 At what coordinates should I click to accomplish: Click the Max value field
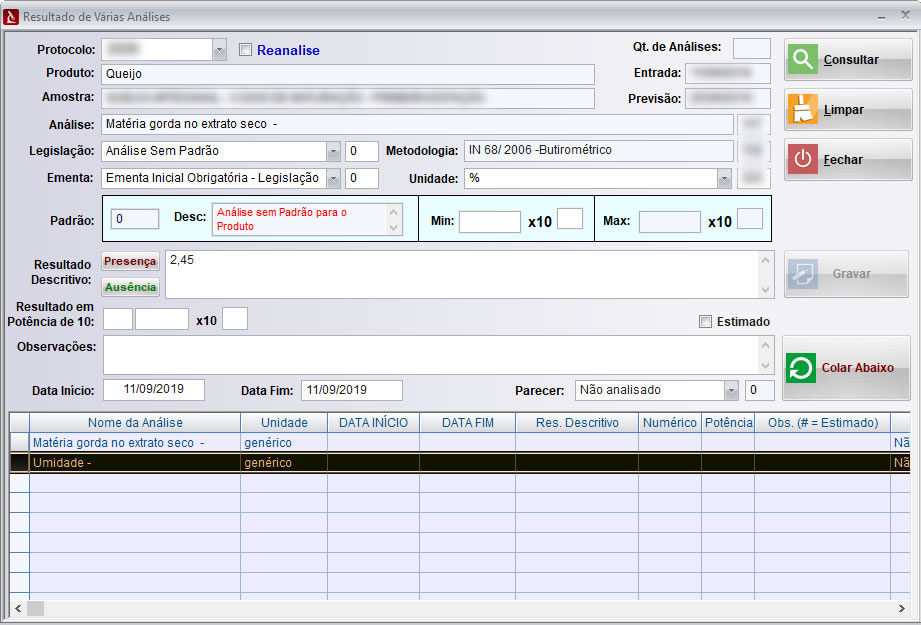[670, 222]
